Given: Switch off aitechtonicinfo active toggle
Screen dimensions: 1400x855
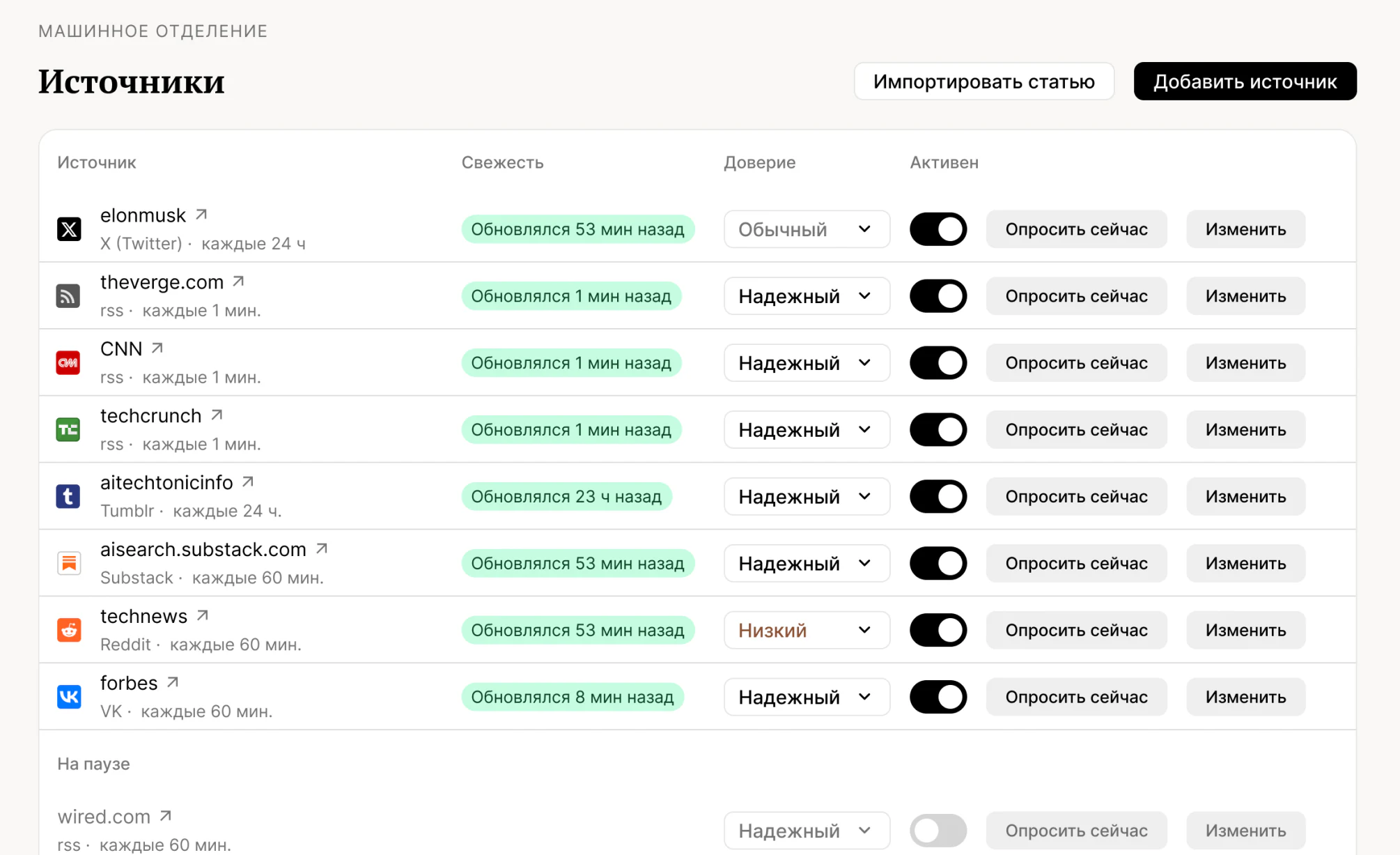Looking at the screenshot, I should tap(938, 497).
